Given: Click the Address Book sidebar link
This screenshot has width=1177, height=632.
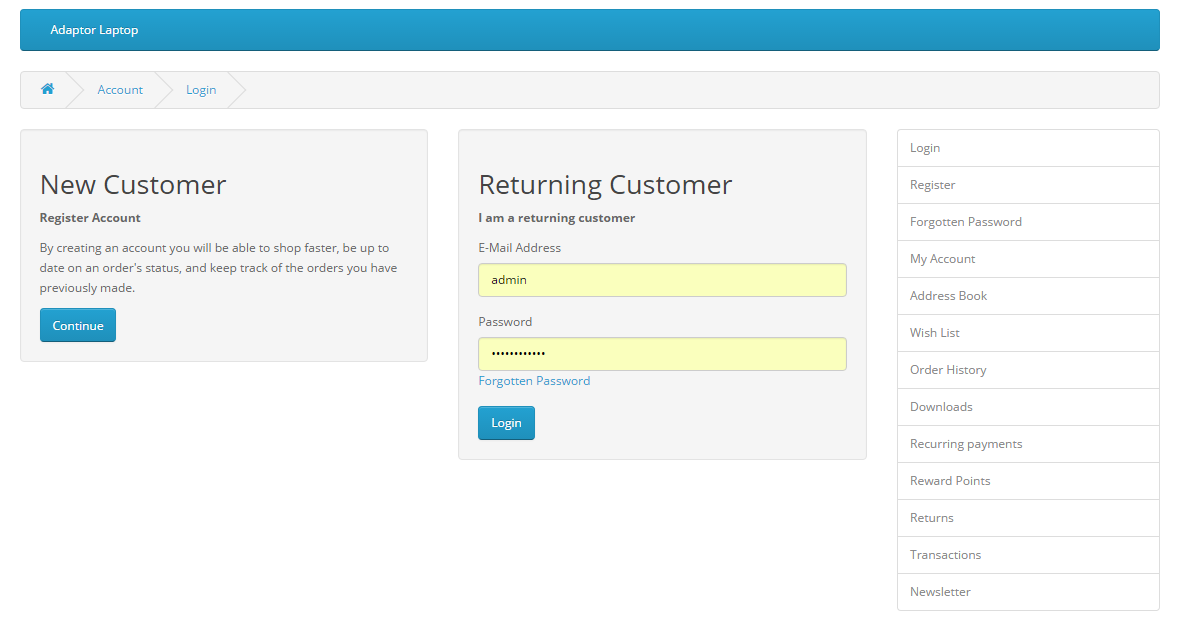Looking at the screenshot, I should point(948,295).
